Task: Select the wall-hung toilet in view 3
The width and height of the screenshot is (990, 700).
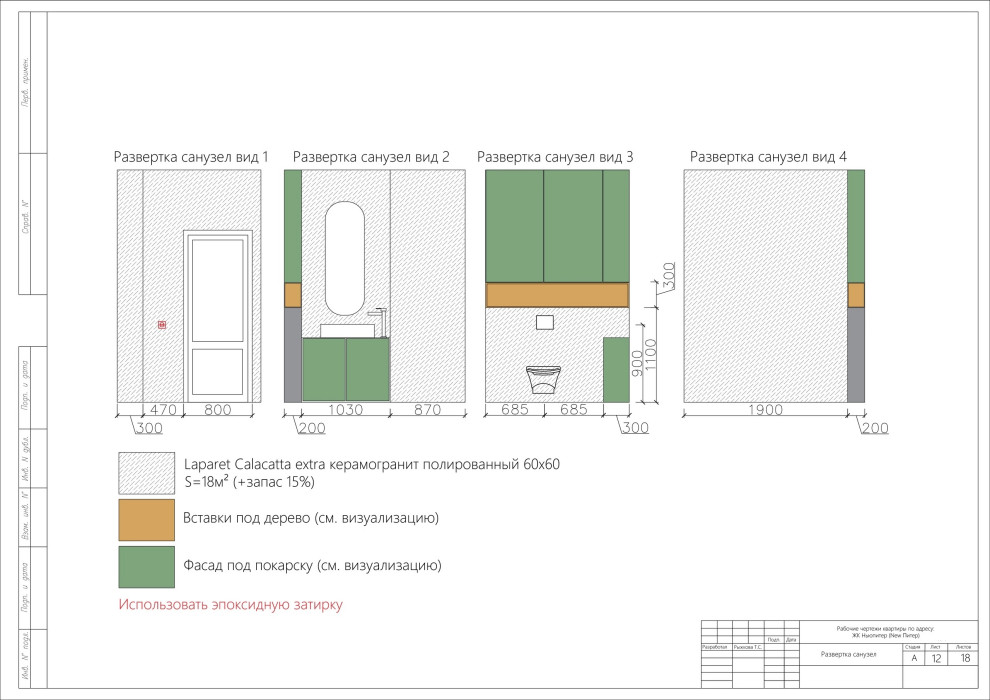Action: (x=544, y=380)
